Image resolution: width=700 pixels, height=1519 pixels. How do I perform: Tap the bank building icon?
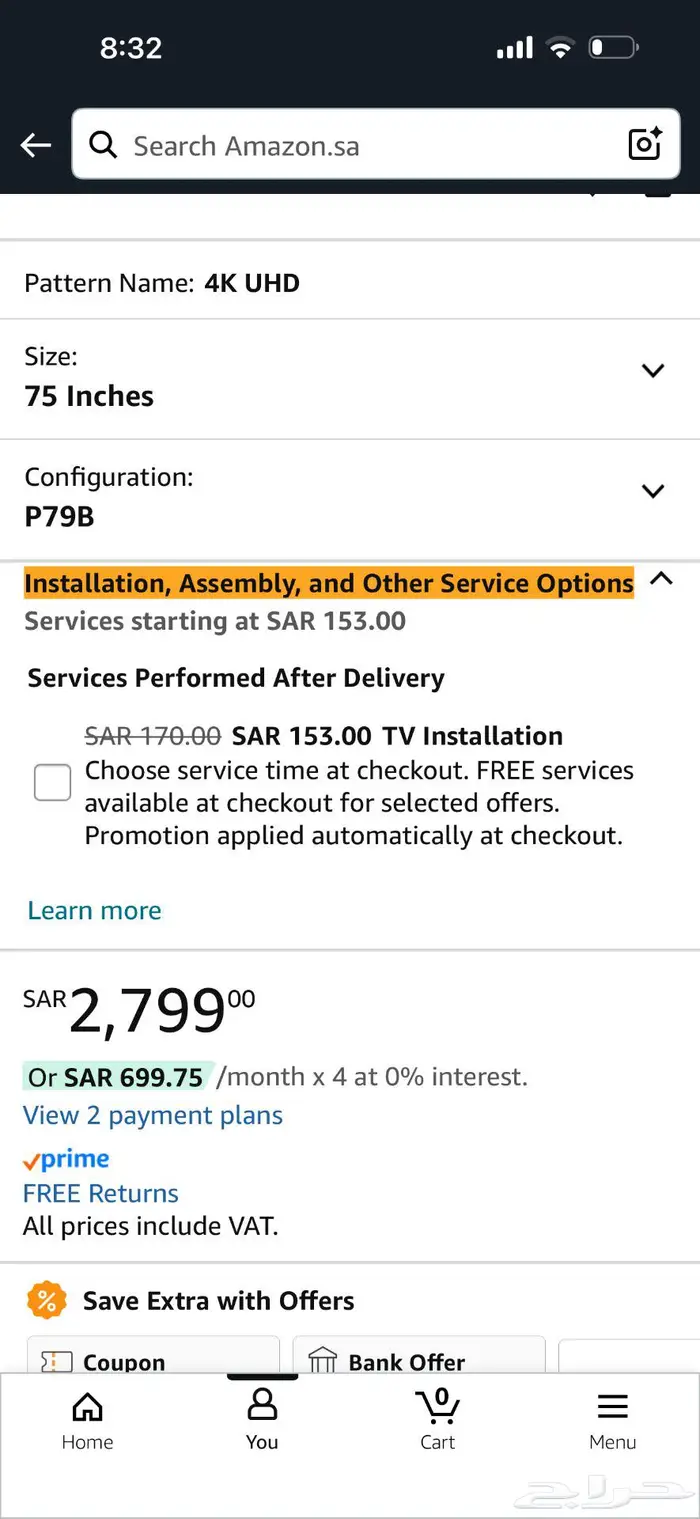pyautogui.click(x=323, y=1361)
